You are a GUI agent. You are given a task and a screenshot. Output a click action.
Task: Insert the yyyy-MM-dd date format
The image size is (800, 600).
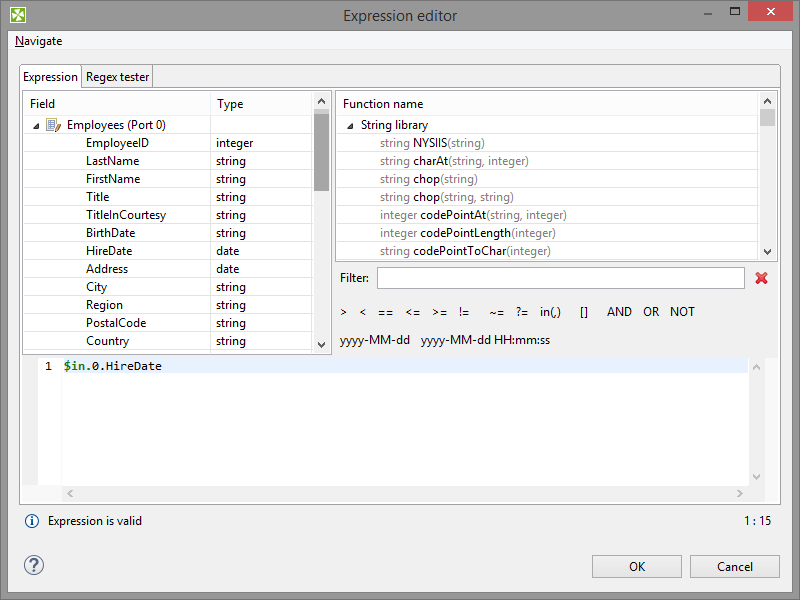[375, 340]
